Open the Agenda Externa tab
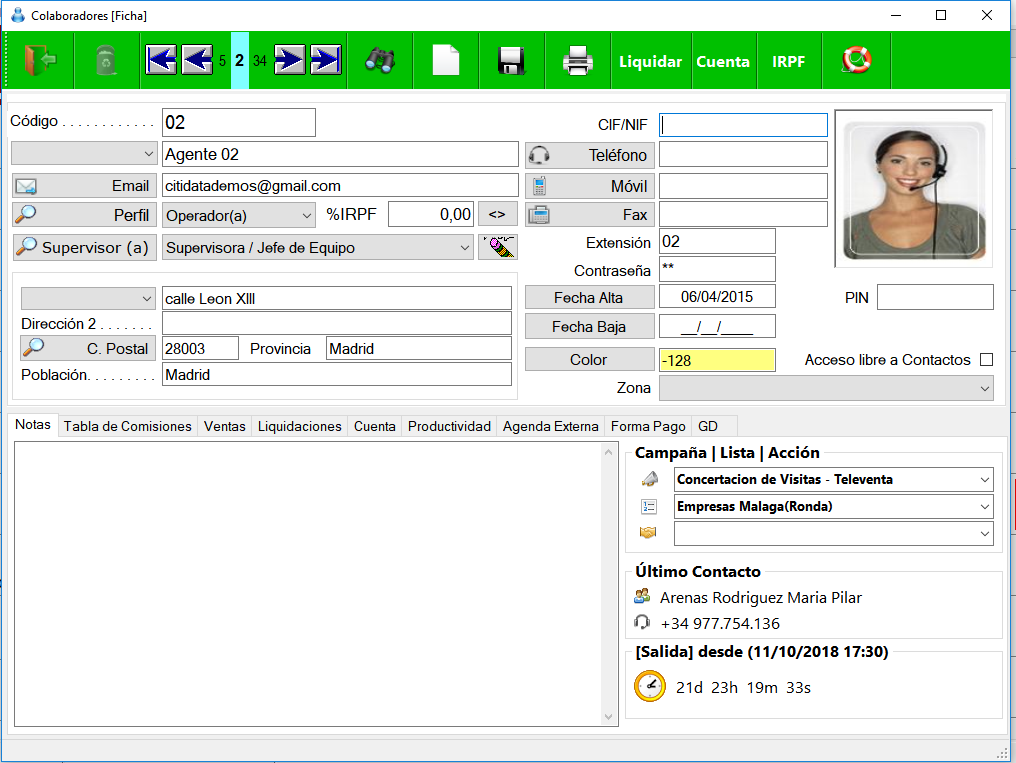1016x763 pixels. (551, 426)
